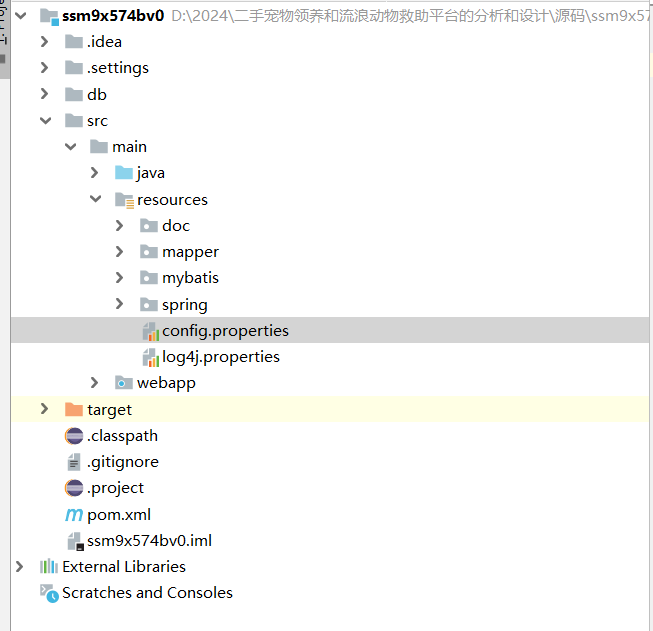Click the orange target folder icon

coord(74,410)
